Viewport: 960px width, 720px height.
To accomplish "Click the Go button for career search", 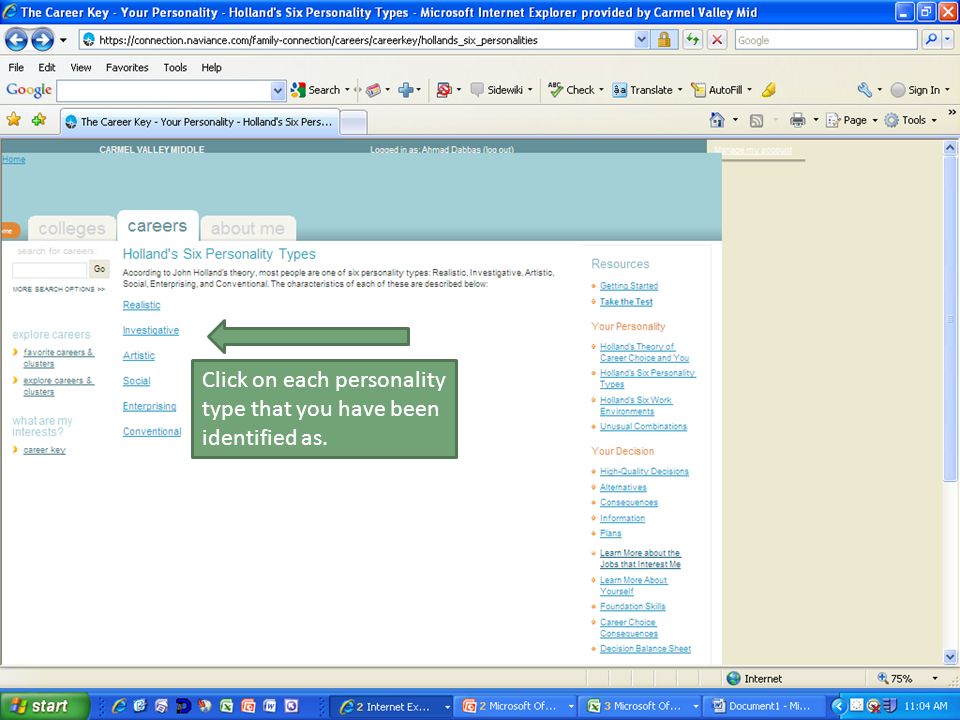I will pyautogui.click(x=99, y=269).
